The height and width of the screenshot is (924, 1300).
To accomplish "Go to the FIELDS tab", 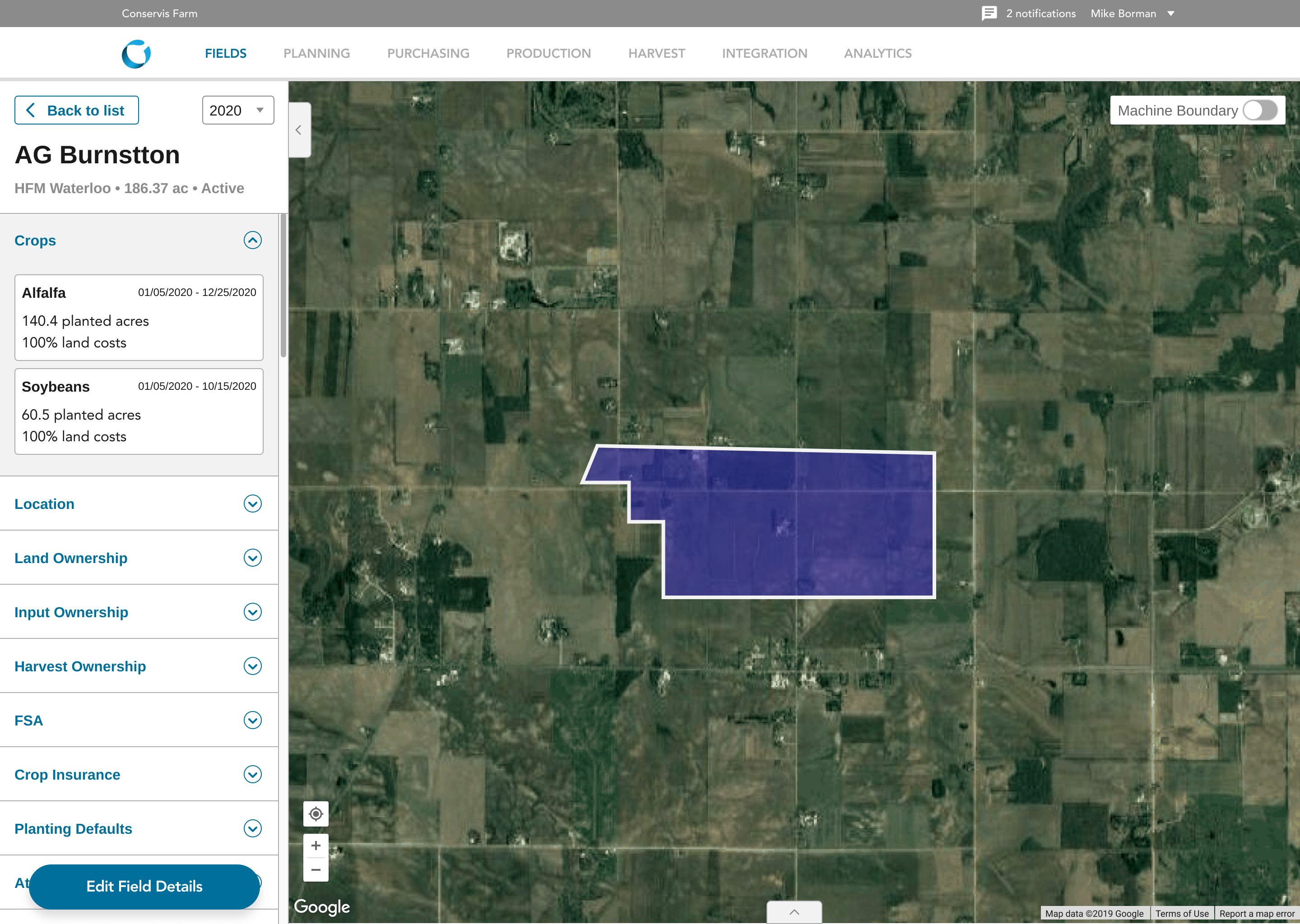I will tap(225, 54).
